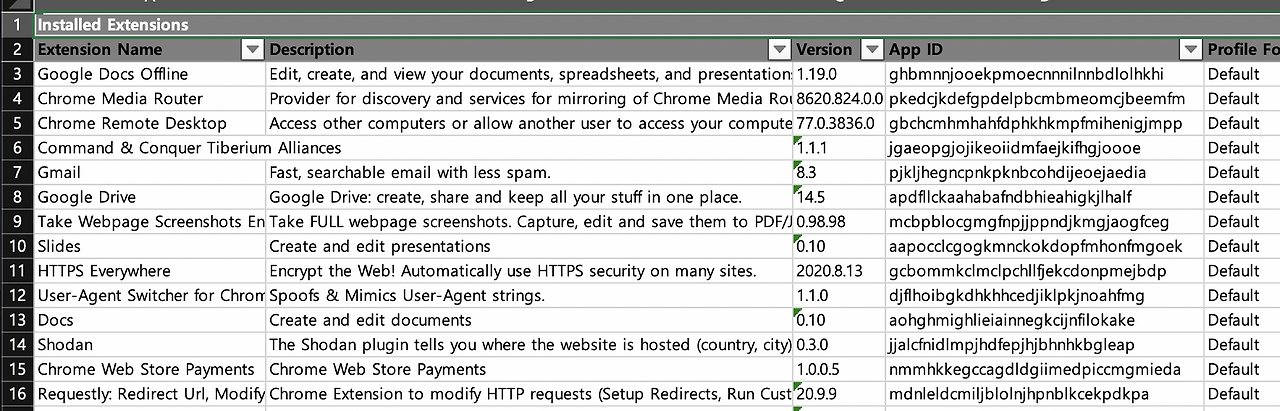Select version cell 14.5
This screenshot has width=1280, height=411.
[x=840, y=197]
